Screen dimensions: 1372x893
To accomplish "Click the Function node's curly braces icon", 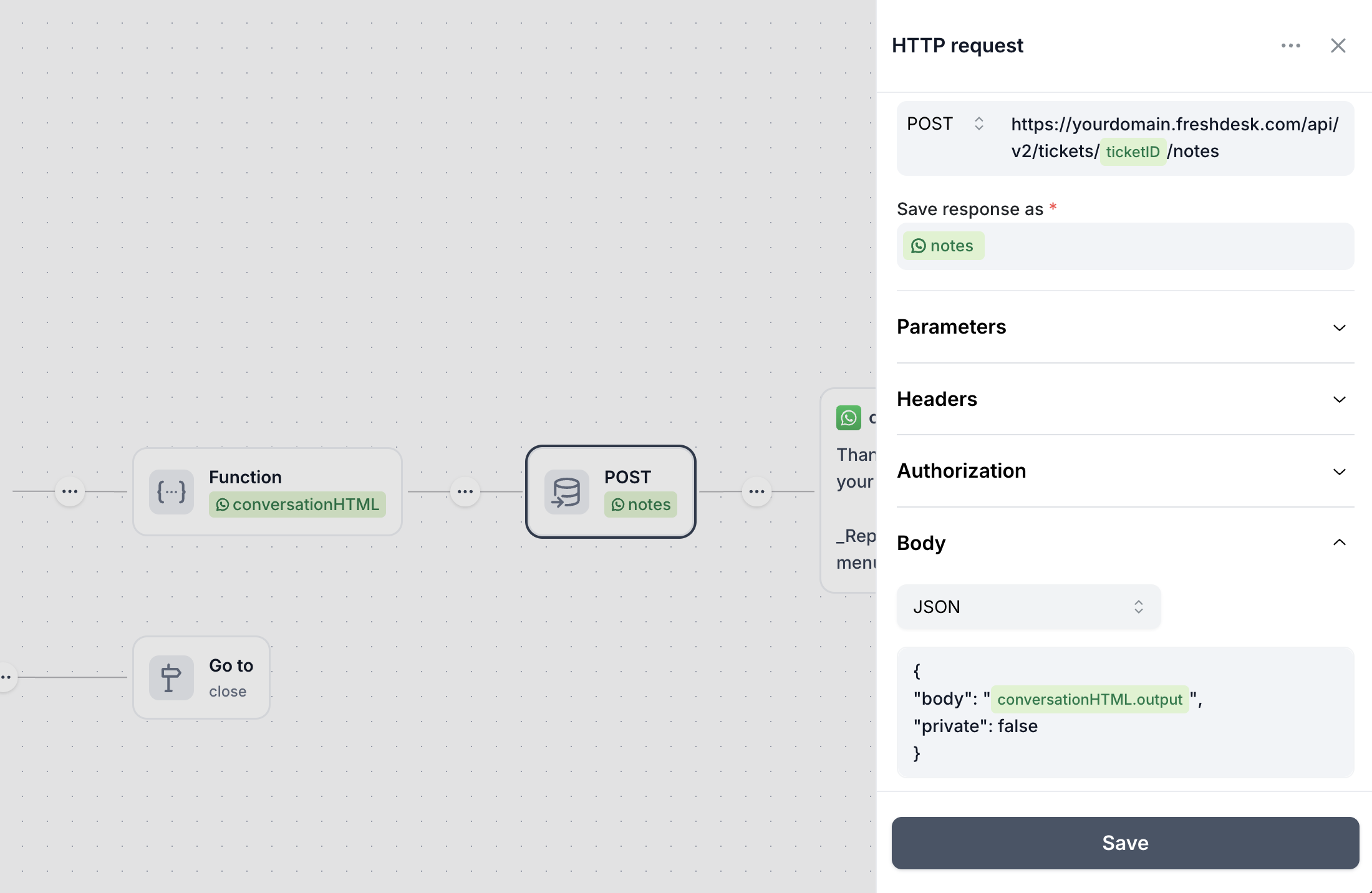I will (x=171, y=491).
